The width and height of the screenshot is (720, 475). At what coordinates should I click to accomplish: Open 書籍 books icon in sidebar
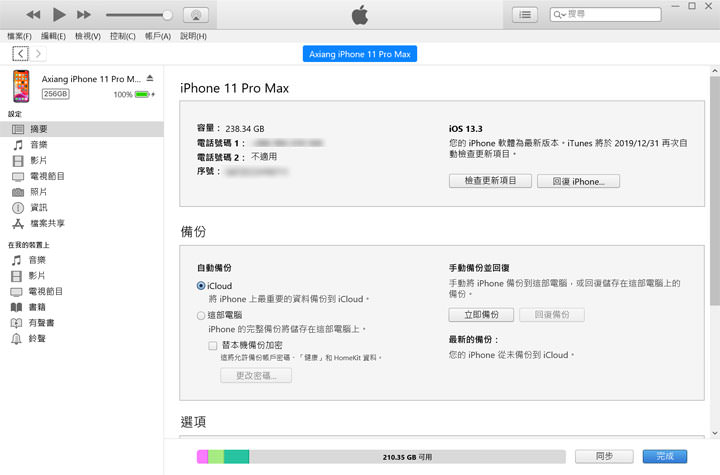(17, 307)
